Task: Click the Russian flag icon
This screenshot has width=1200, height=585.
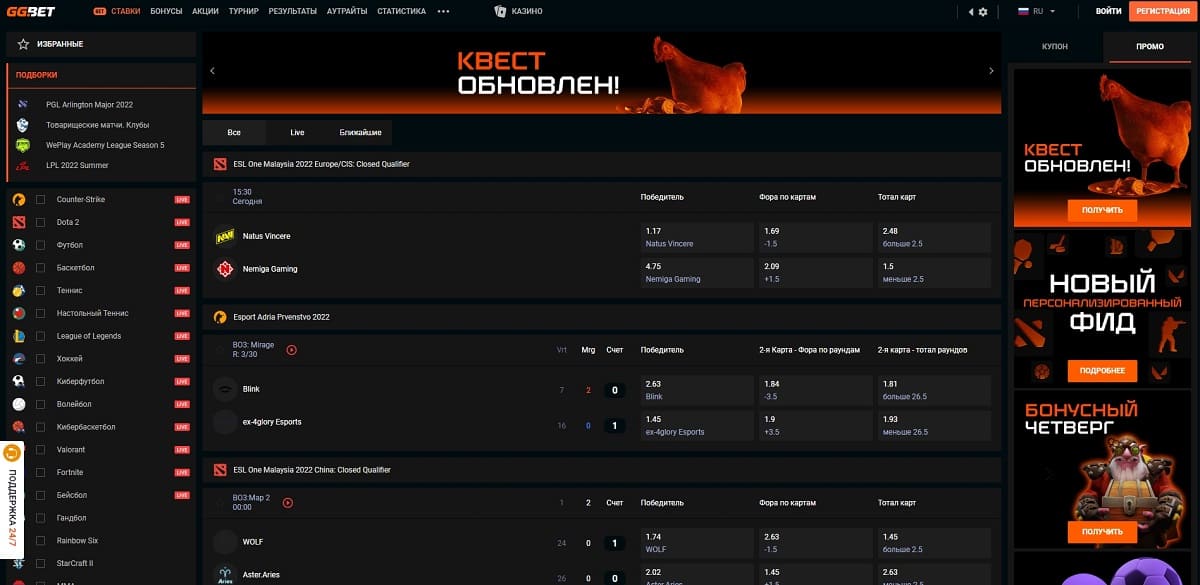Action: 1023,11
